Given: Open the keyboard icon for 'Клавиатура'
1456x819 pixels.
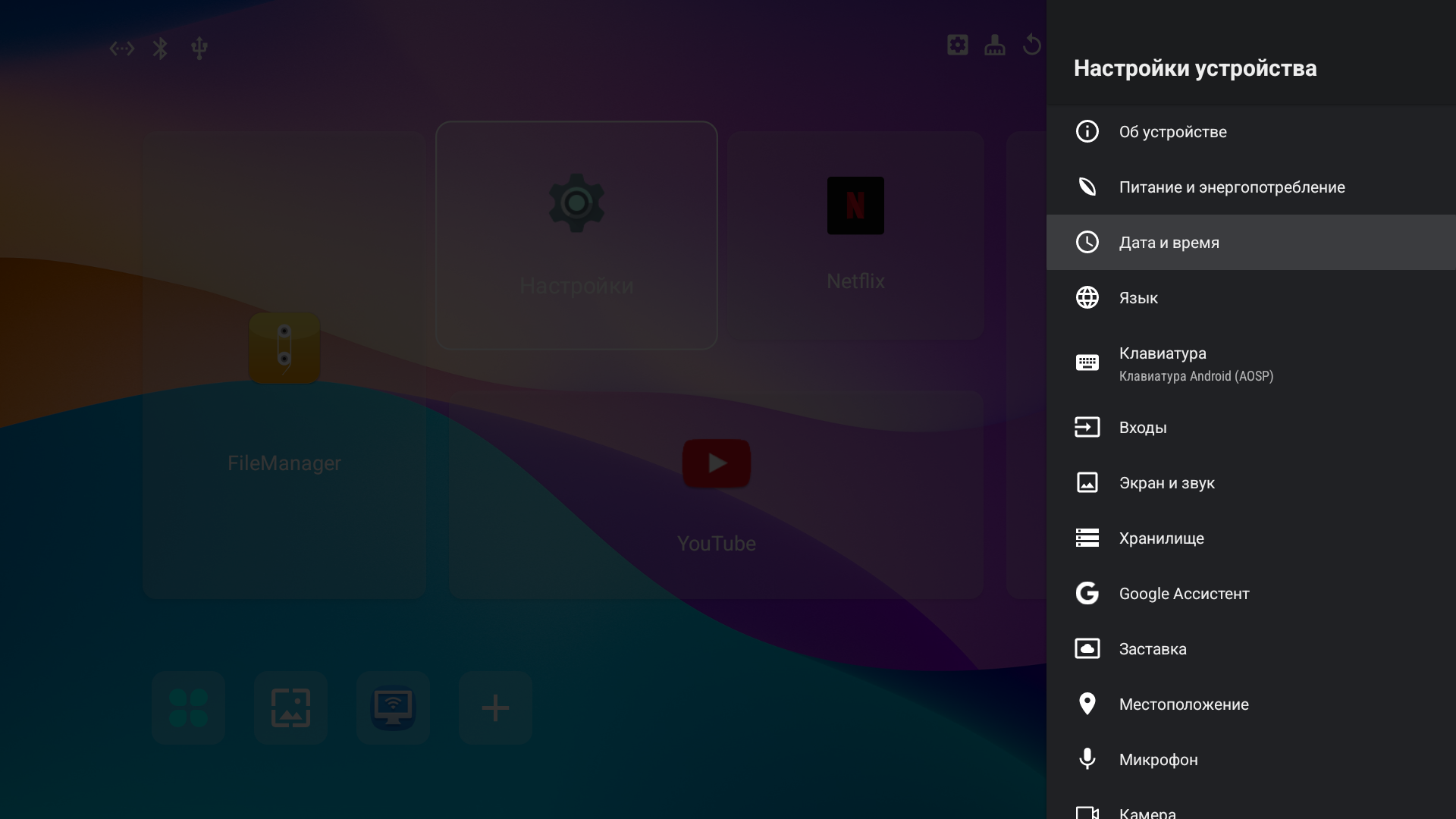Looking at the screenshot, I should click(1087, 362).
